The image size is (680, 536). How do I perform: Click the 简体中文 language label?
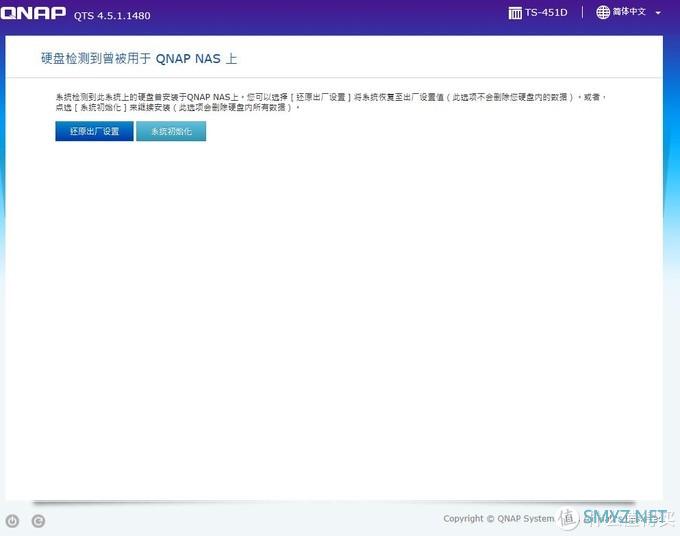coord(629,12)
